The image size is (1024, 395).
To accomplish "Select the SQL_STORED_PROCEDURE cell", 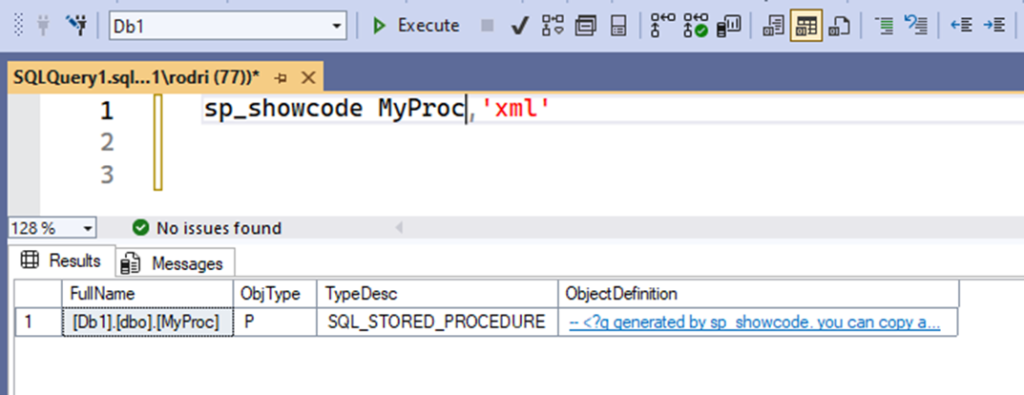I will click(x=438, y=322).
